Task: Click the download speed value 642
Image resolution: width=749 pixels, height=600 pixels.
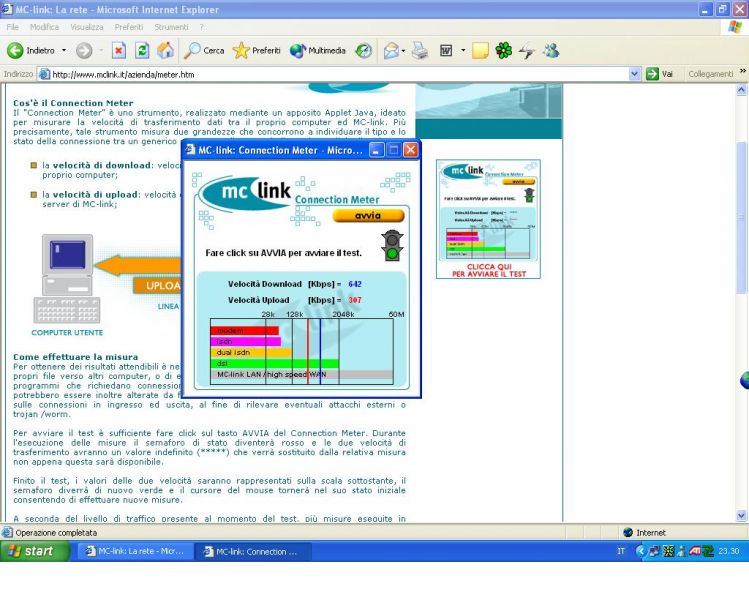Action: point(355,284)
